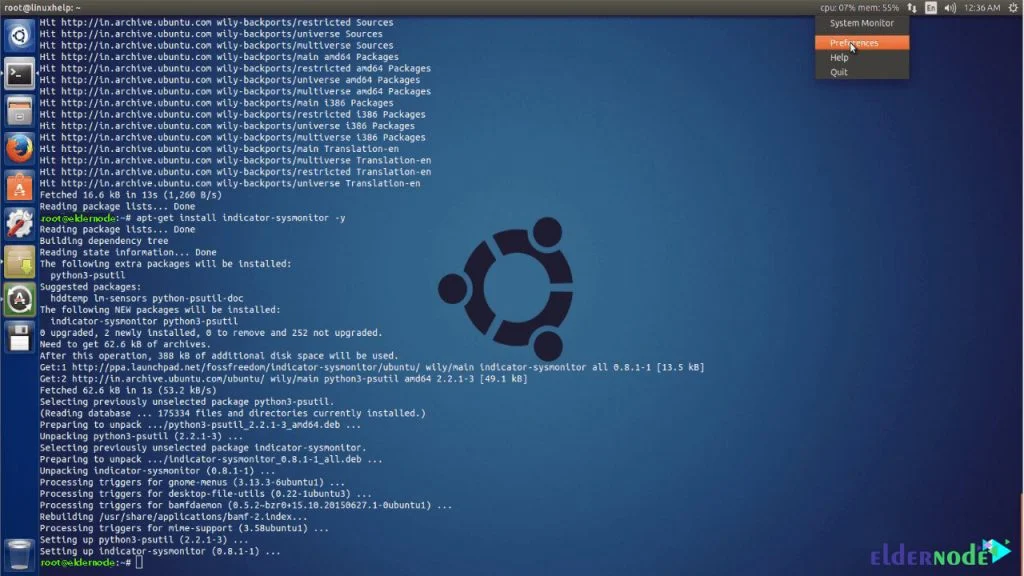This screenshot has height=576, width=1024.
Task: Open the session power gear menu
Action: pos(1012,7)
